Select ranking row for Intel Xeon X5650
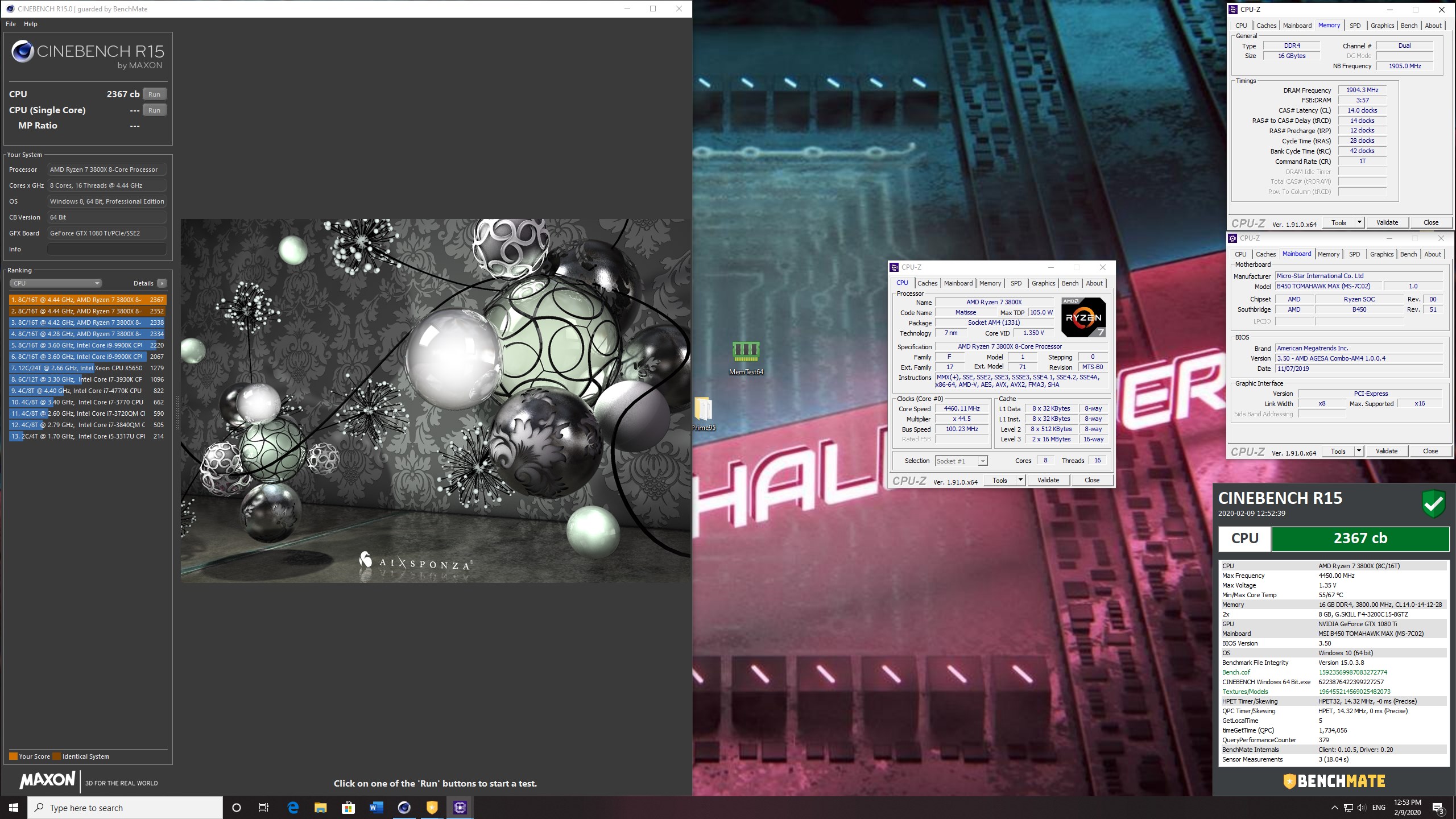 click(88, 368)
